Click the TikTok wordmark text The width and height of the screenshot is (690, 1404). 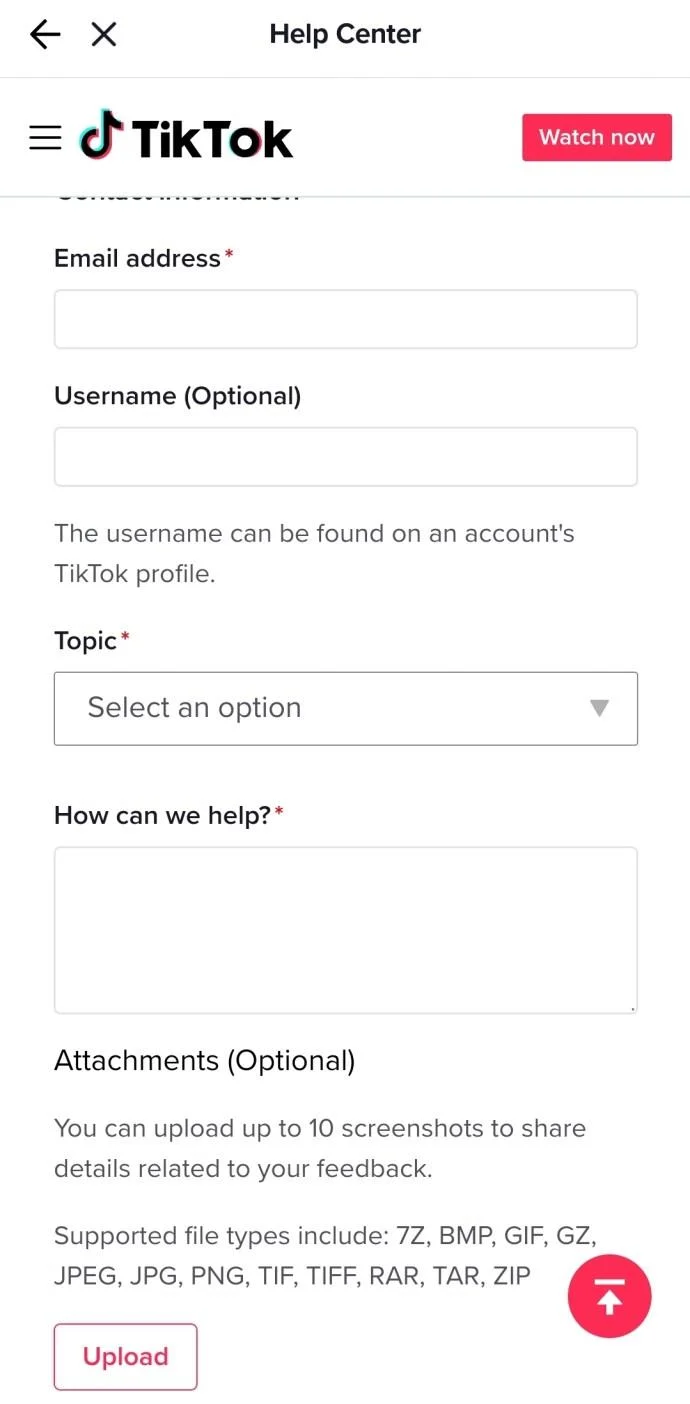point(212,139)
